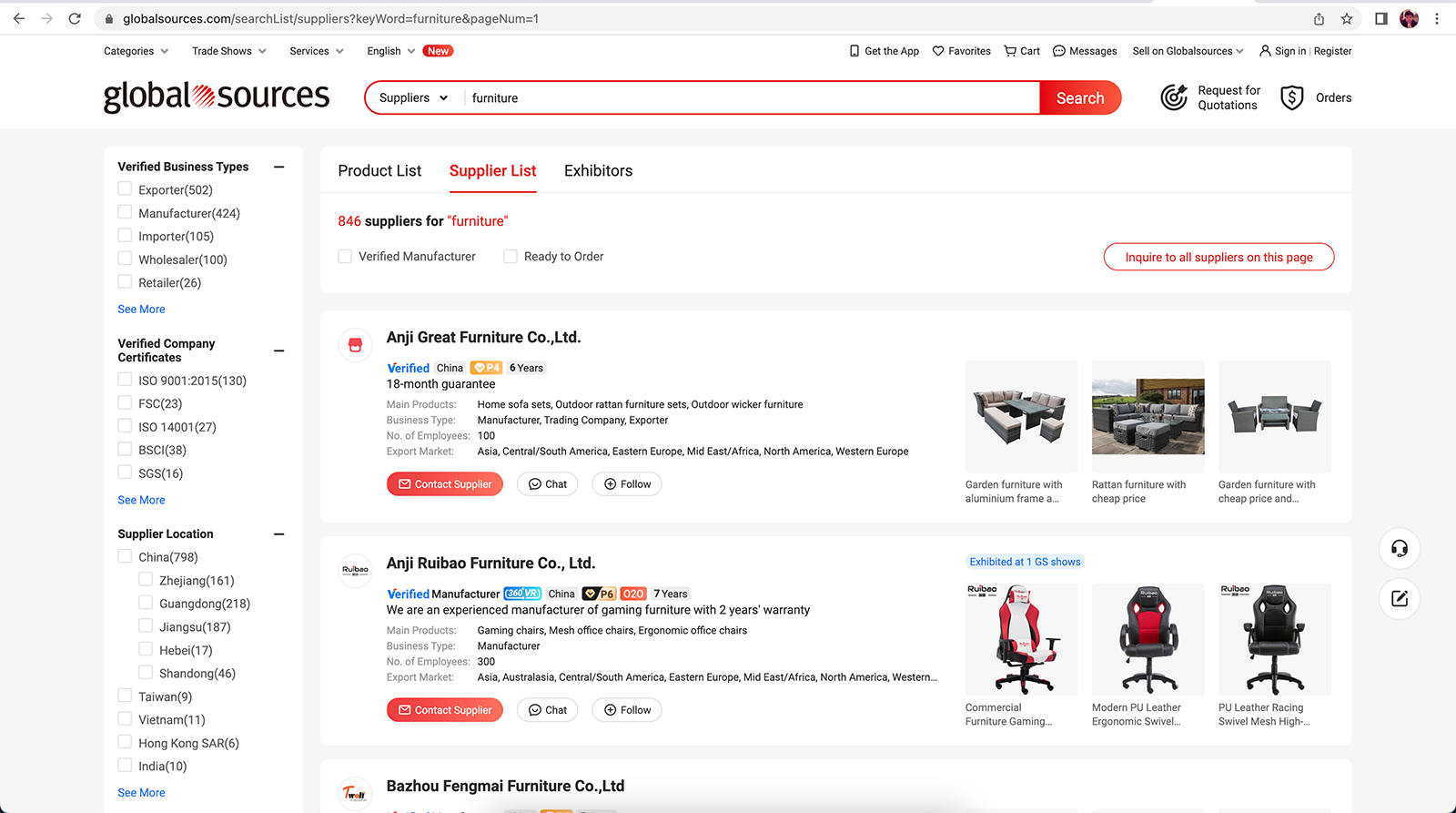Click the browser back arrow
Image resolution: width=1456 pixels, height=813 pixels.
pos(18,18)
